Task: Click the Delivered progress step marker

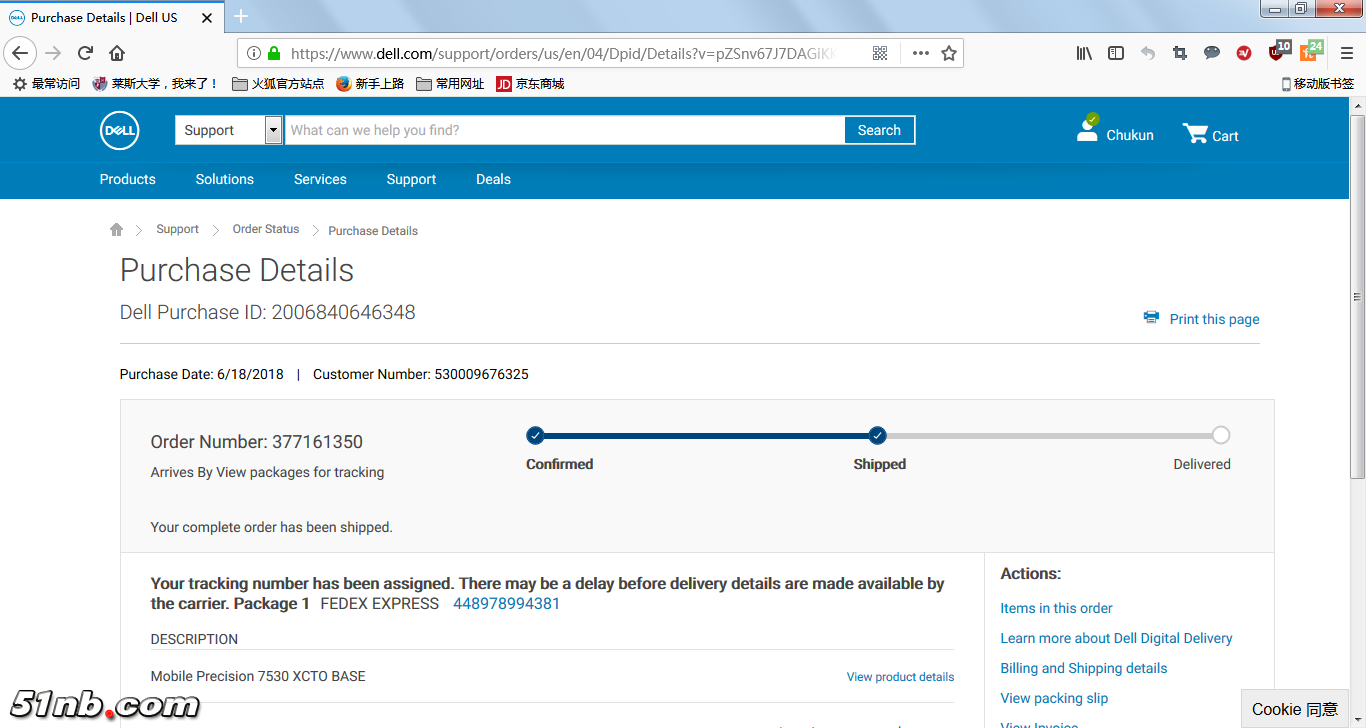Action: point(1220,435)
